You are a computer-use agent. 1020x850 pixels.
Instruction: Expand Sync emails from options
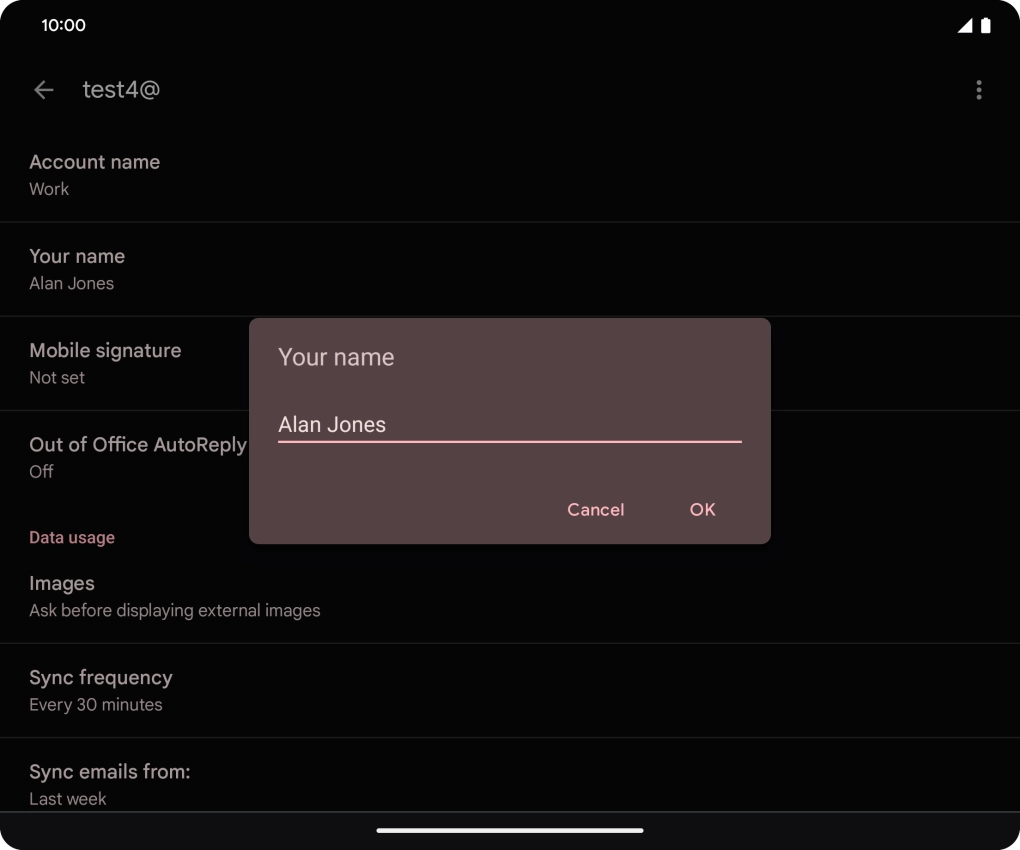109,783
